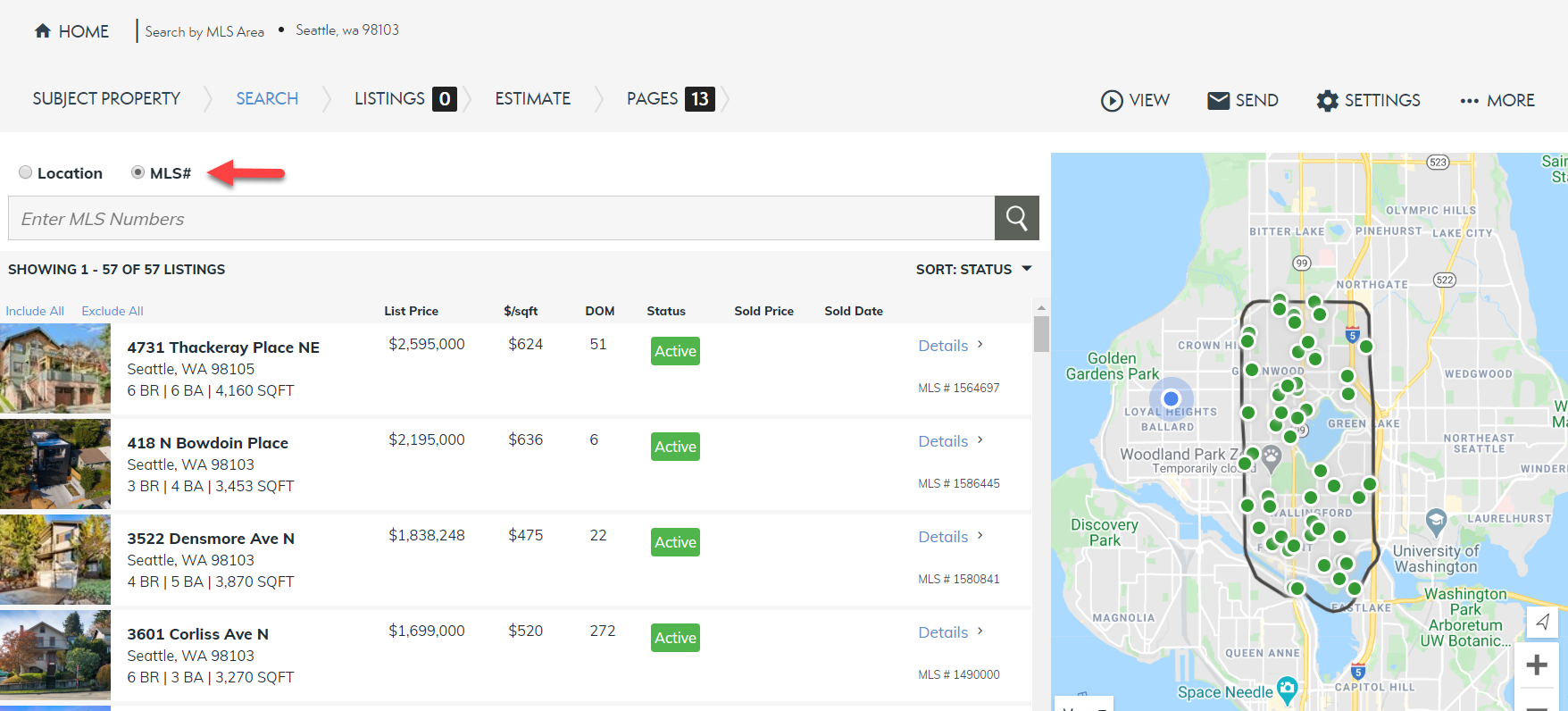The image size is (1568, 711).
Task: Click the map location arrow icon
Action: [x=1542, y=622]
